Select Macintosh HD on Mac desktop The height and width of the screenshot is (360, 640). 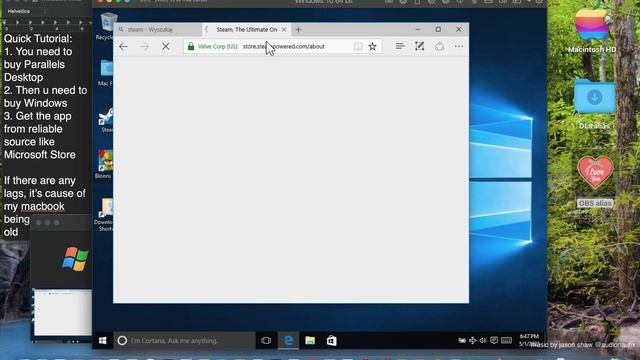click(x=592, y=31)
